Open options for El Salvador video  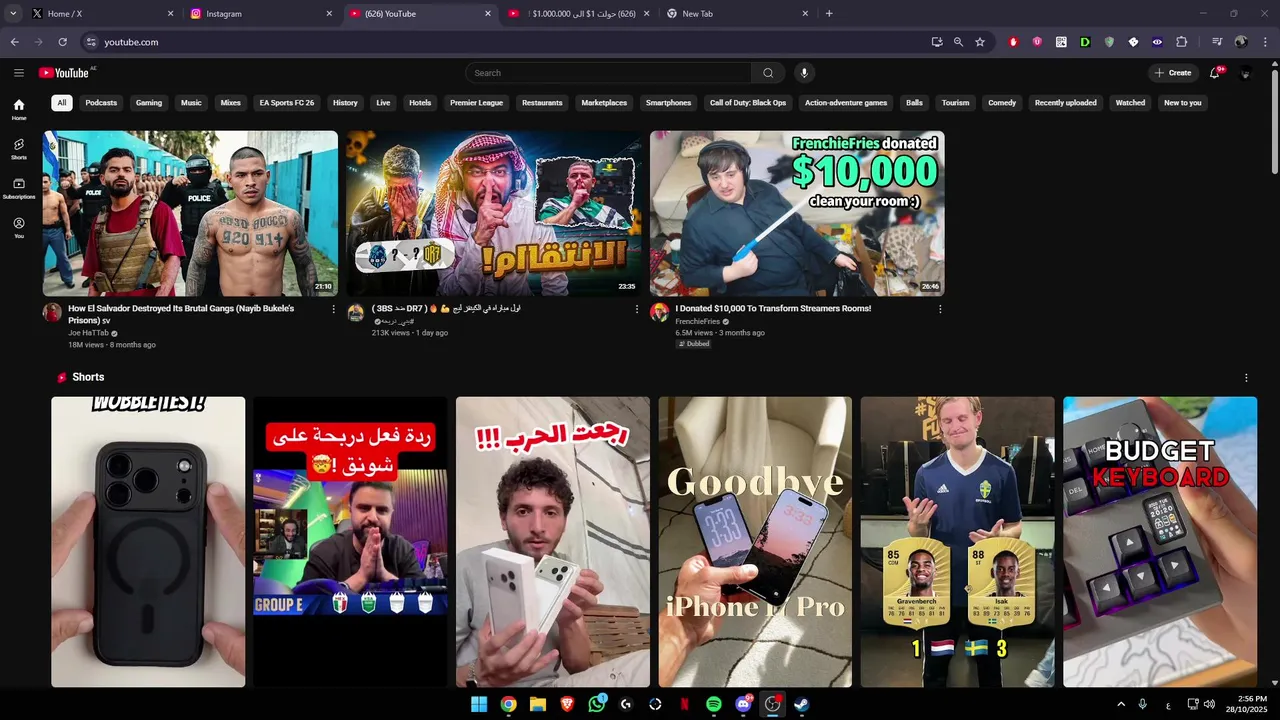[x=333, y=309]
